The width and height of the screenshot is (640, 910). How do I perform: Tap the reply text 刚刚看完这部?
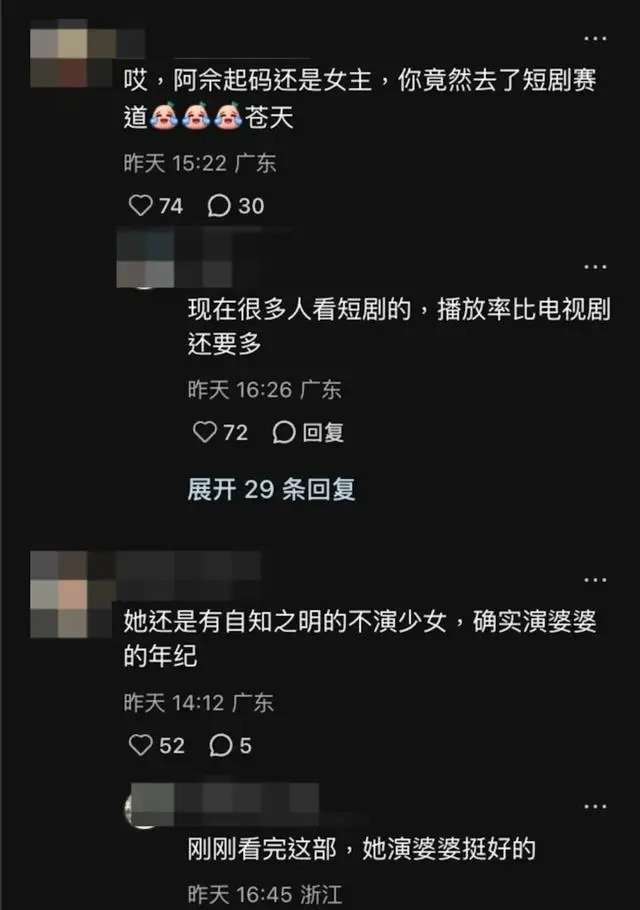[262, 849]
